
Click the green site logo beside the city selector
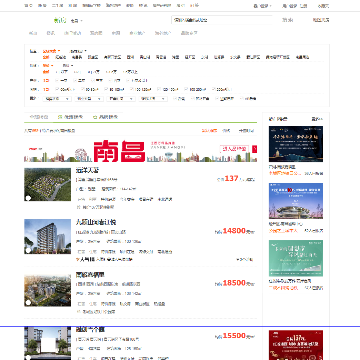(x=60, y=20)
